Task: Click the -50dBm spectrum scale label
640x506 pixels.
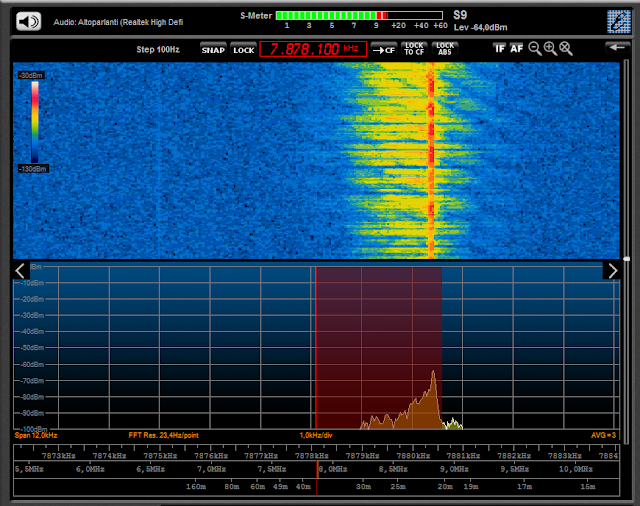Action: click(x=33, y=348)
